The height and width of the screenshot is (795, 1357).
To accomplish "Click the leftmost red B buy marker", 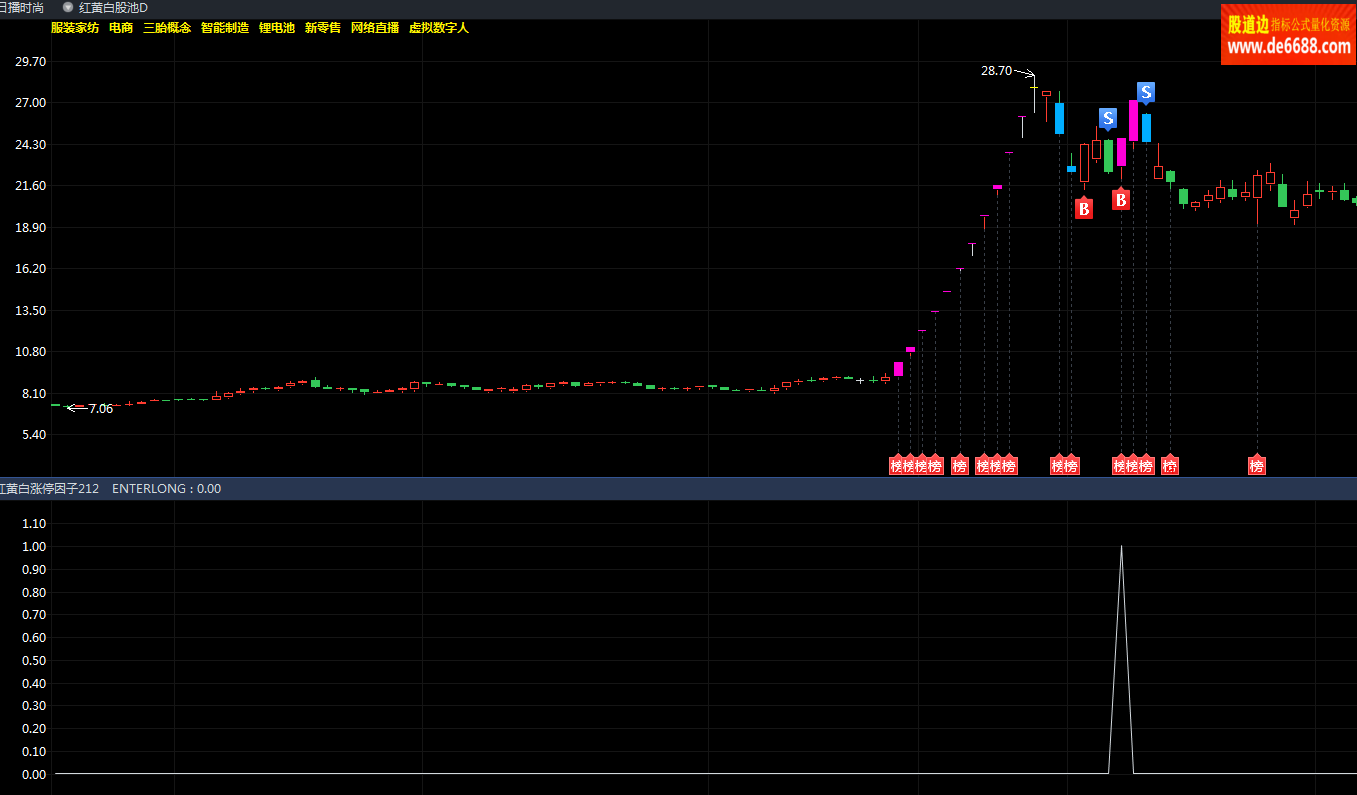I will [1084, 208].
